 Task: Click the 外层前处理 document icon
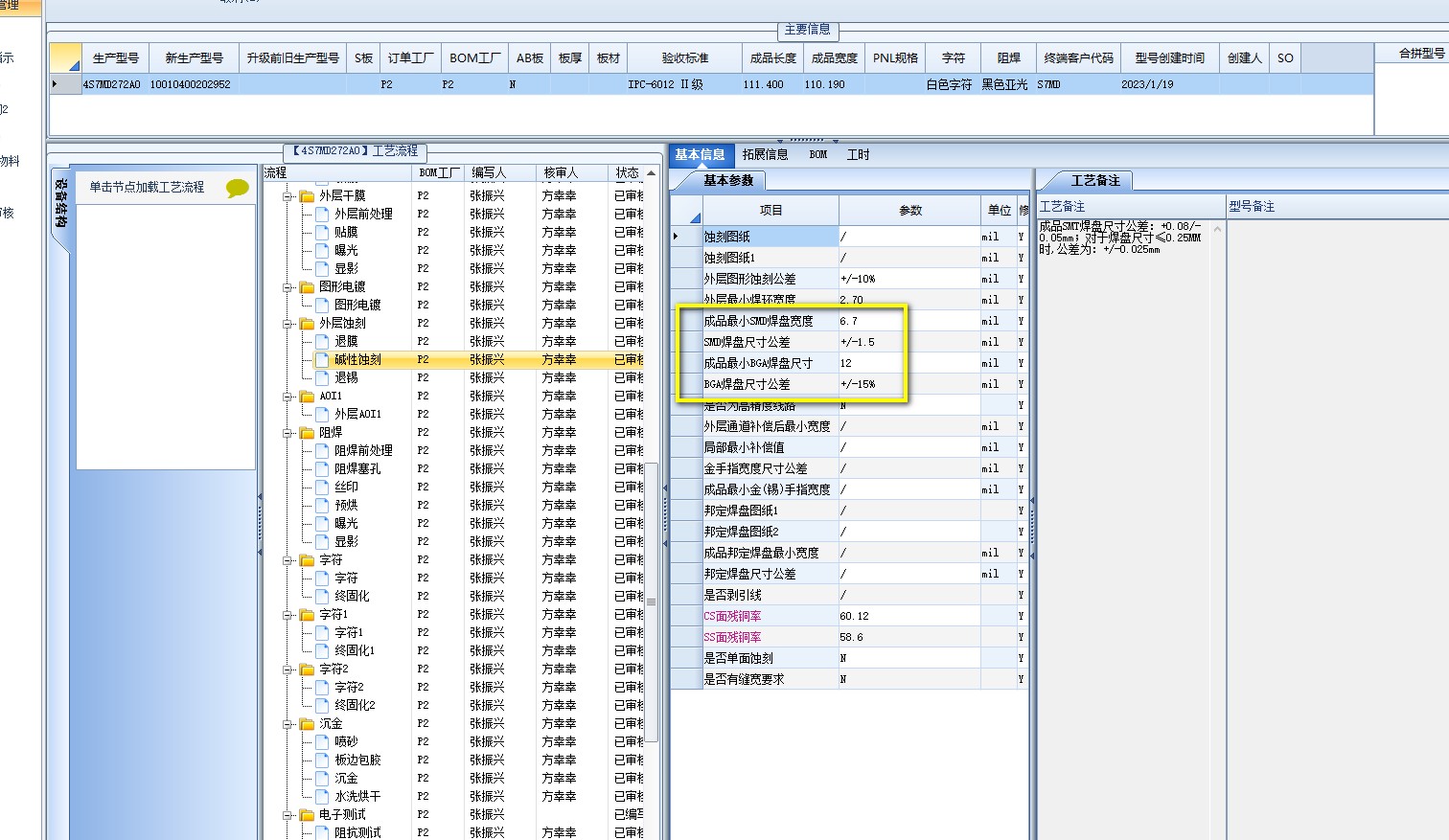[x=322, y=214]
